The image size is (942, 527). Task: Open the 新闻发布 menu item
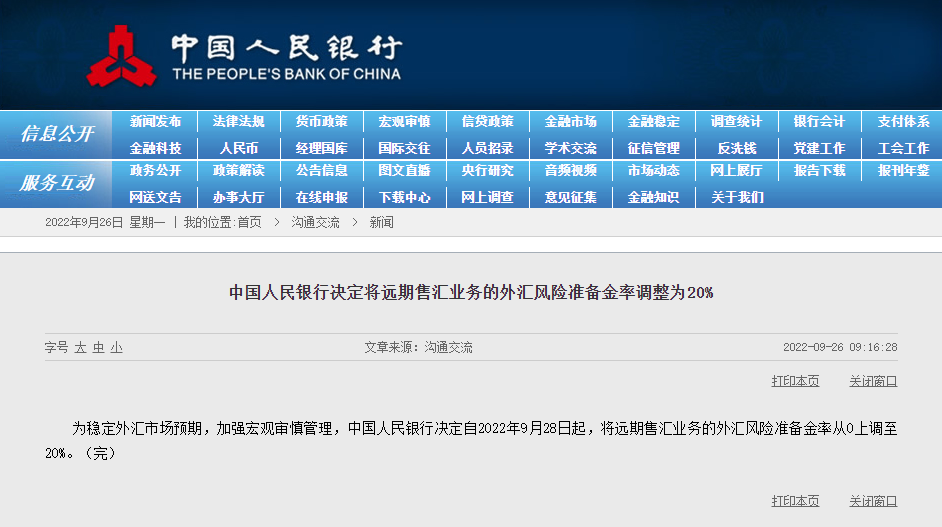click(155, 122)
